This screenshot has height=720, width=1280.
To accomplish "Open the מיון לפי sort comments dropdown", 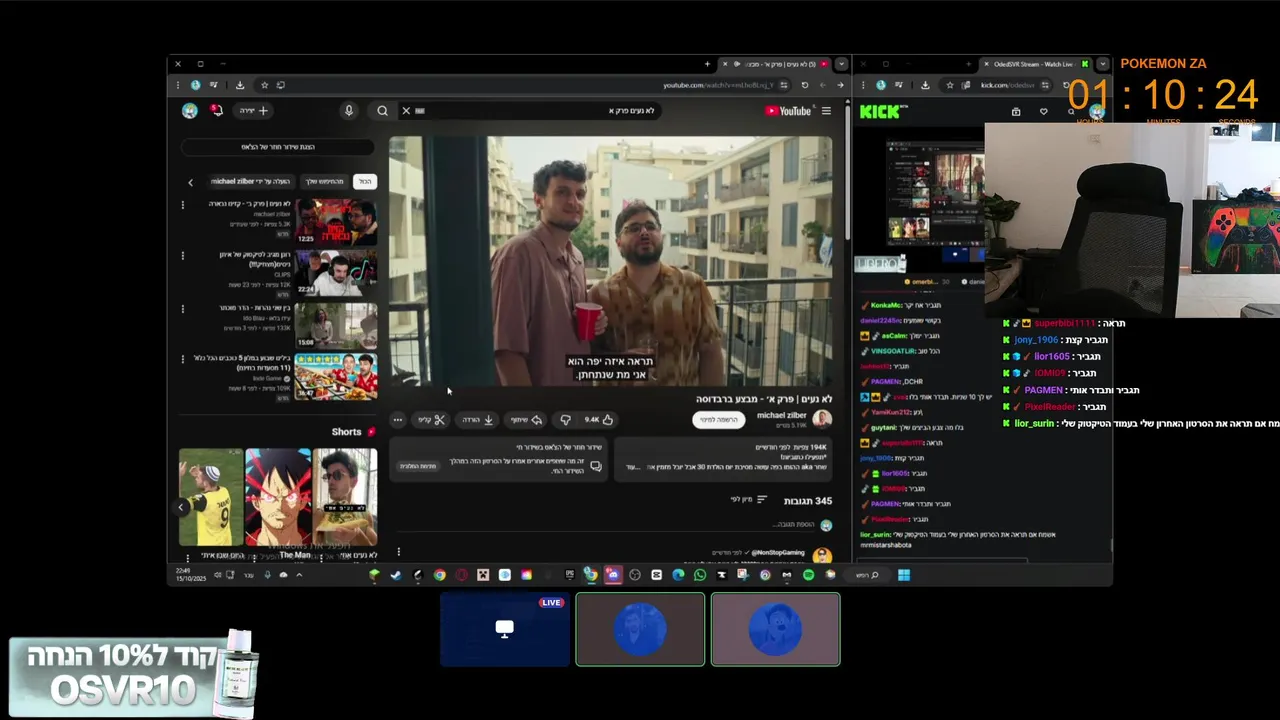I will pos(748,500).
